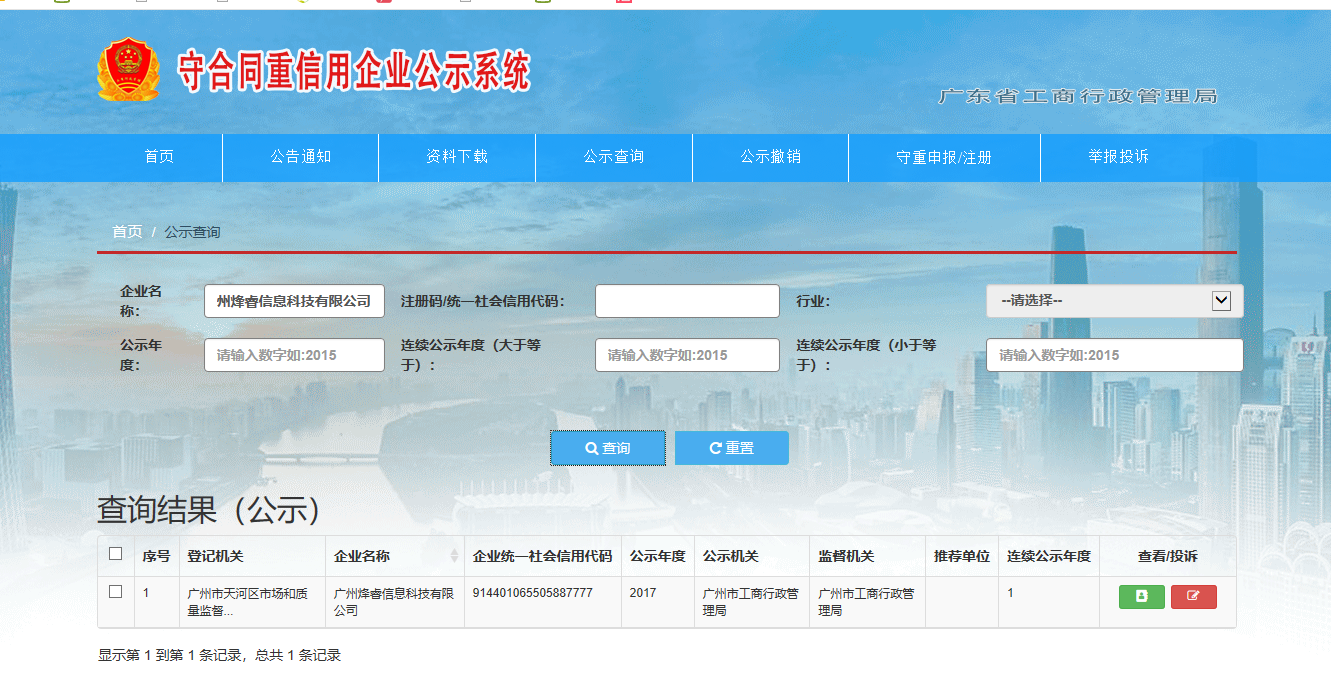Click the 注册码/统一社会信用代码 input field
The width and height of the screenshot is (1331, 681).
click(687, 301)
